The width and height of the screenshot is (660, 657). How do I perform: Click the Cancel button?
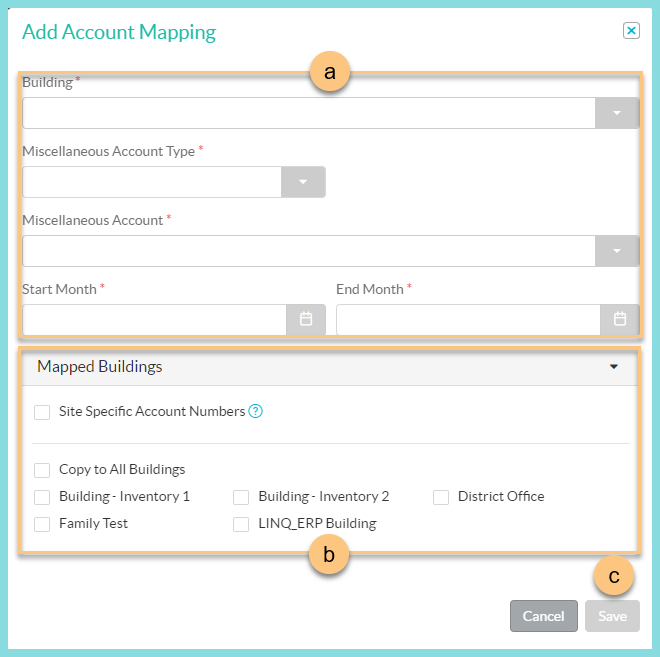(543, 616)
